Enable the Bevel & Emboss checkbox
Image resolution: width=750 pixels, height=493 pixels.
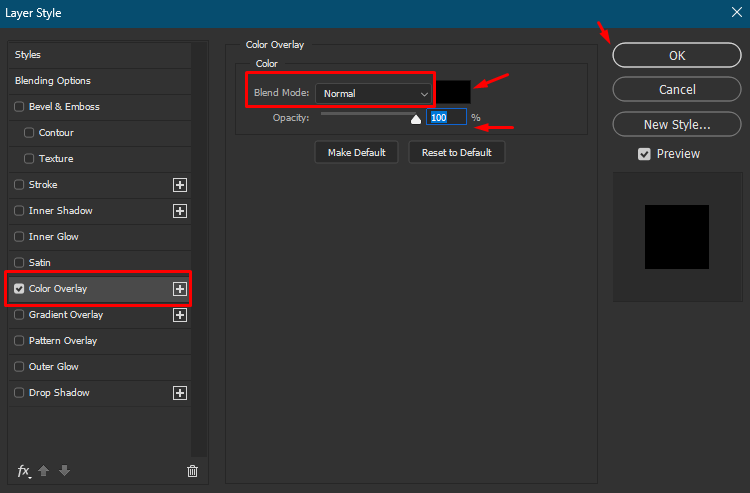pyautogui.click(x=19, y=107)
